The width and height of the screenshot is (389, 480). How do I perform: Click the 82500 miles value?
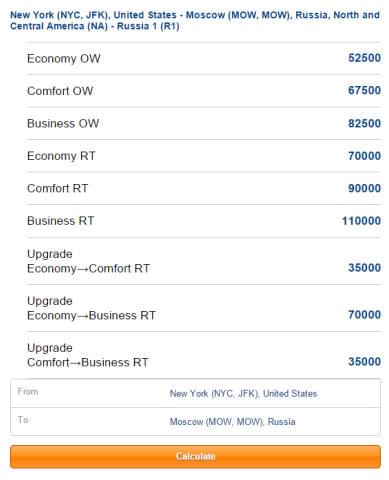click(364, 123)
